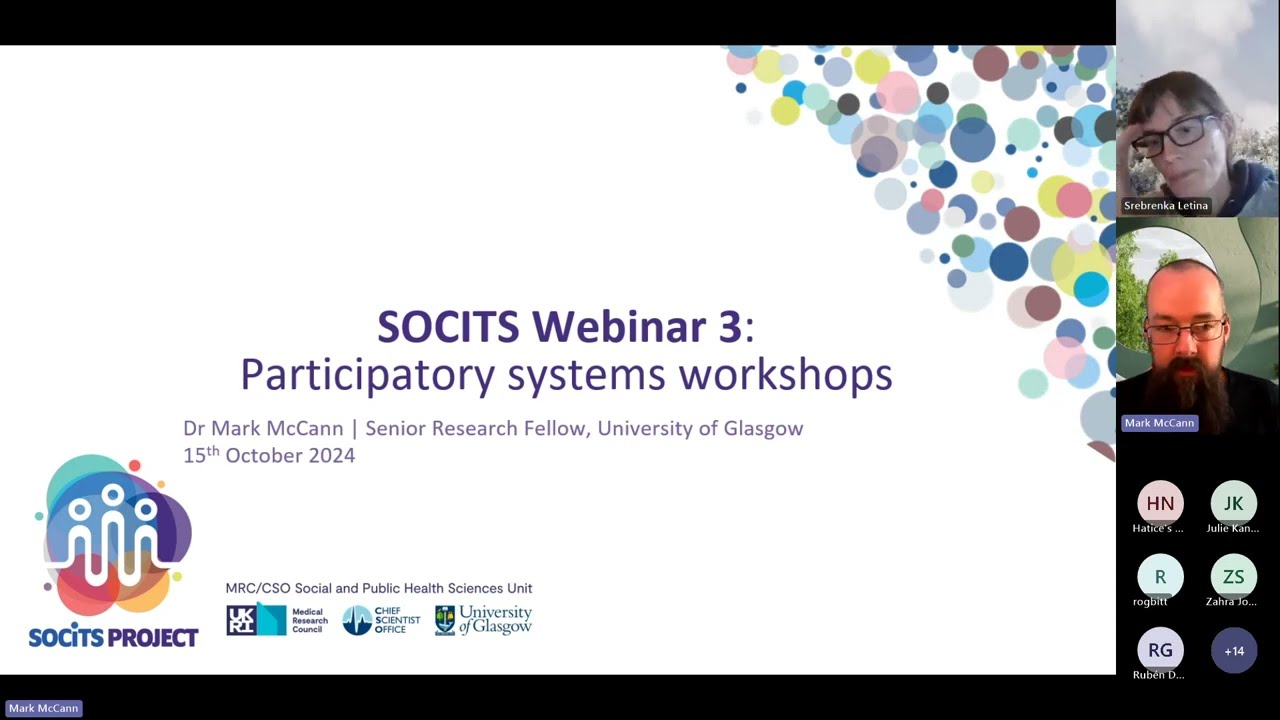The height and width of the screenshot is (720, 1280).
Task: Click the '15th October 2024' date text
Action: coord(269,455)
